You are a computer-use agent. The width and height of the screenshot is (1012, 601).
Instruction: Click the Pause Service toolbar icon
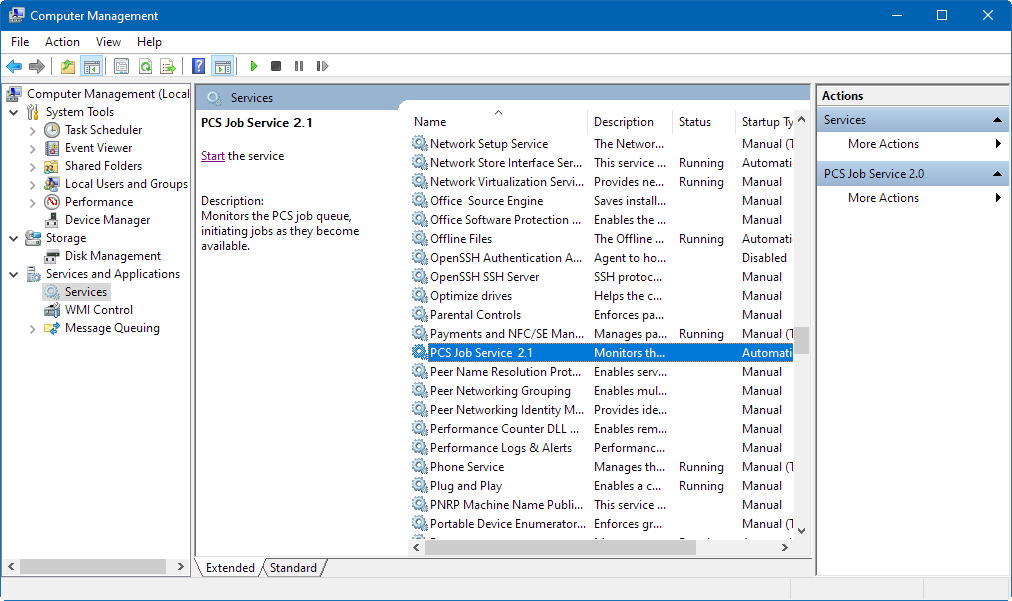pyautogui.click(x=299, y=66)
